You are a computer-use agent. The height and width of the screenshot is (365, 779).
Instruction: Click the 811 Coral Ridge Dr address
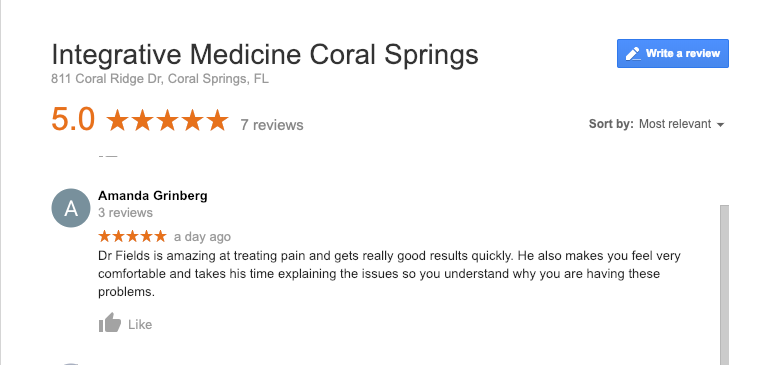point(160,79)
